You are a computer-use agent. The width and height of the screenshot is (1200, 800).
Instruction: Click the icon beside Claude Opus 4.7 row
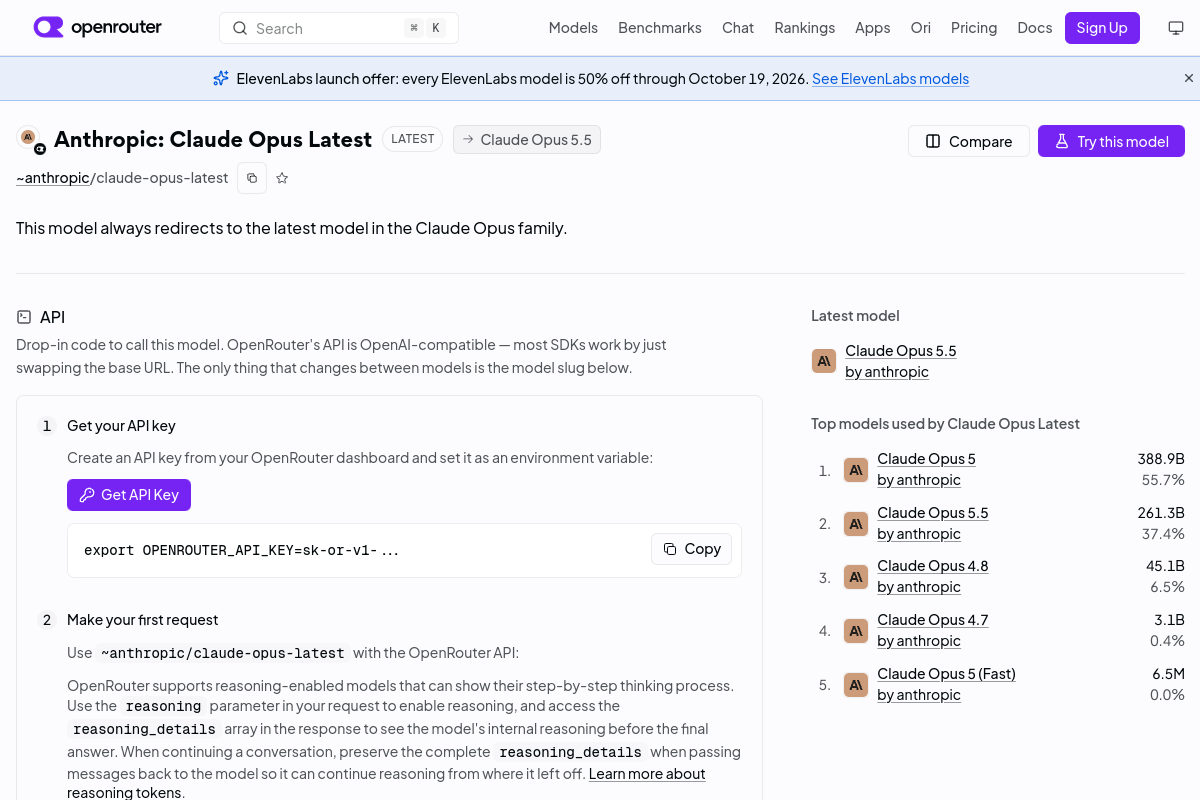856,631
